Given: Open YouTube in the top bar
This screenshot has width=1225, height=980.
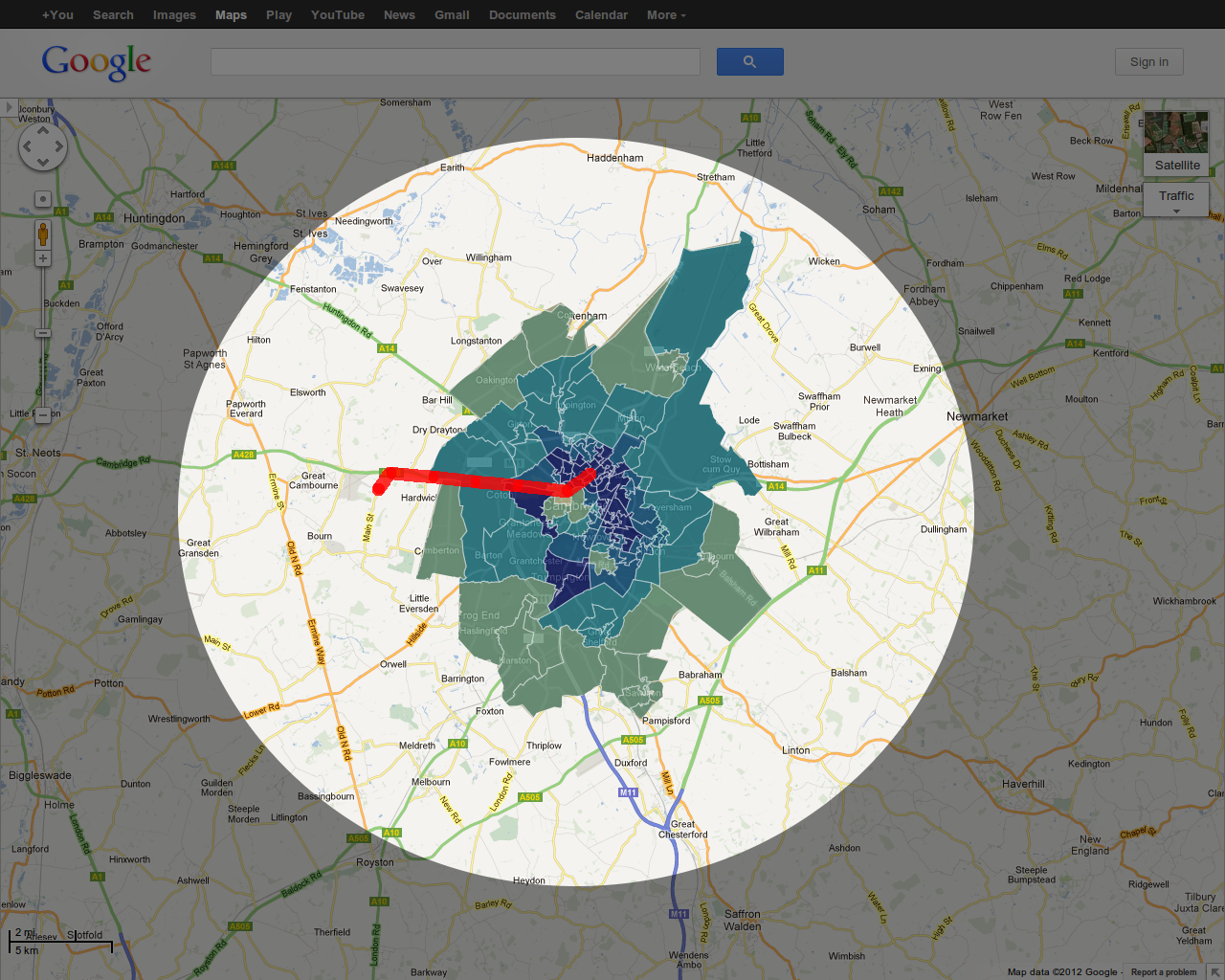Looking at the screenshot, I should tap(338, 15).
